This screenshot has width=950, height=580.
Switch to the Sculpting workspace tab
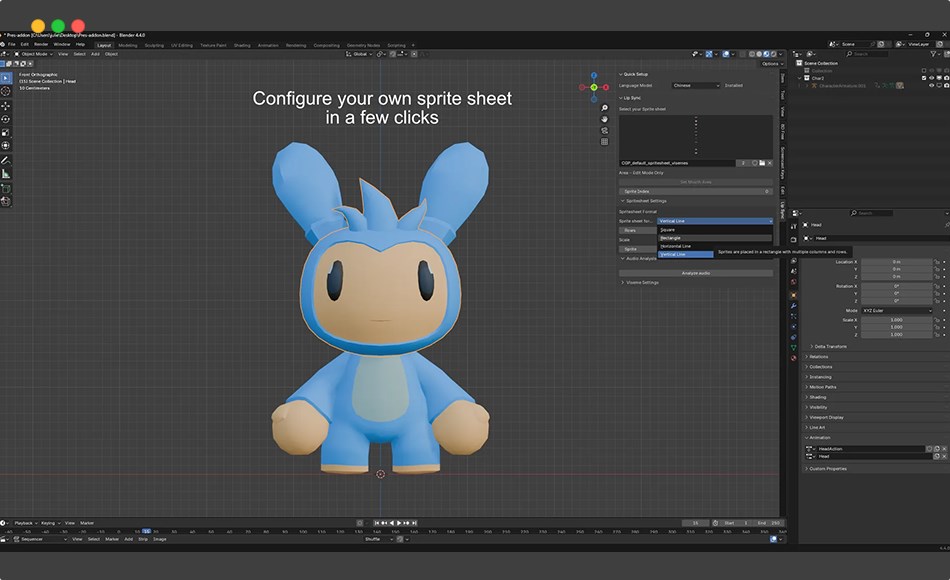click(x=154, y=45)
